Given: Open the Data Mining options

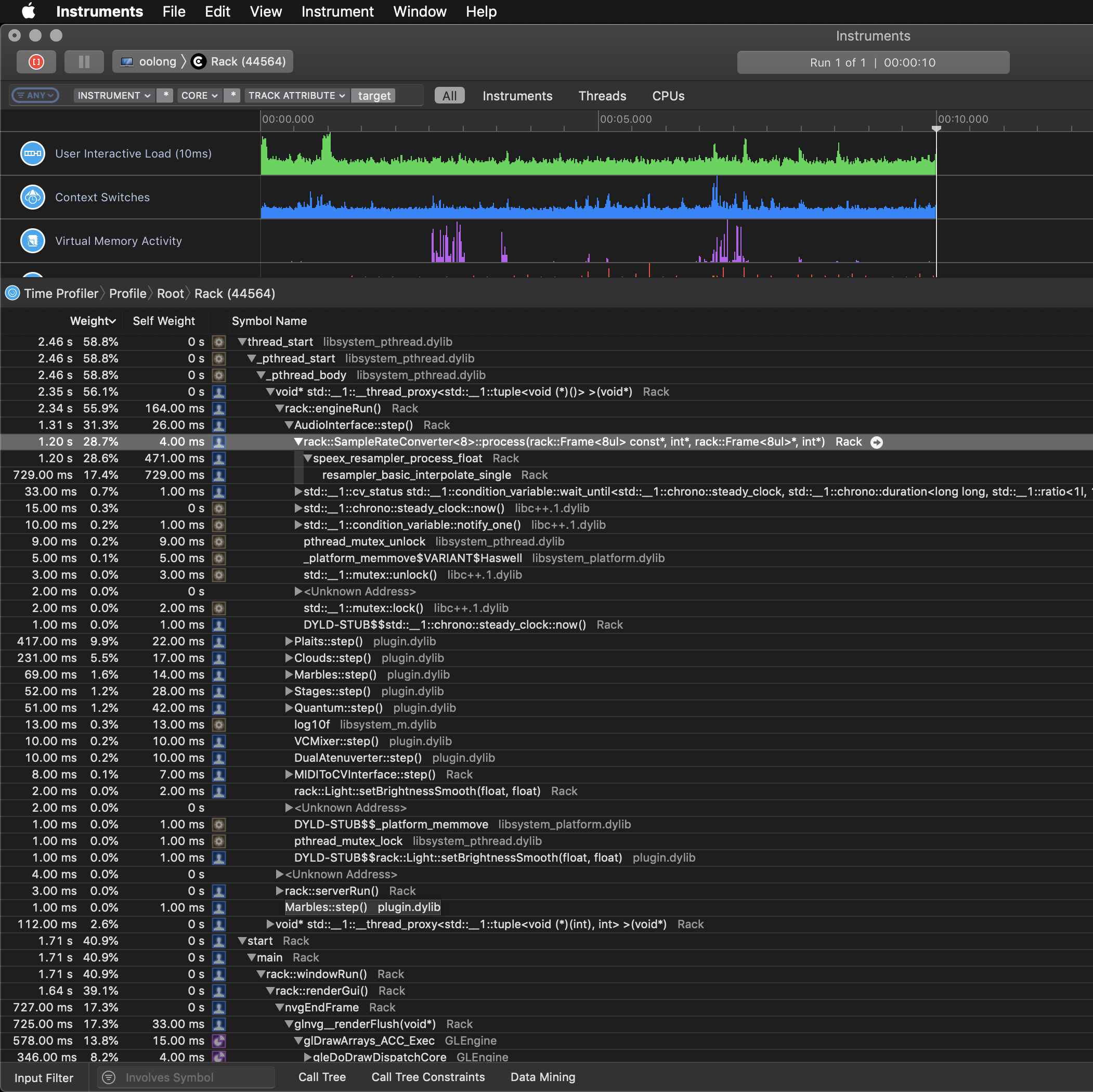Looking at the screenshot, I should point(542,1077).
